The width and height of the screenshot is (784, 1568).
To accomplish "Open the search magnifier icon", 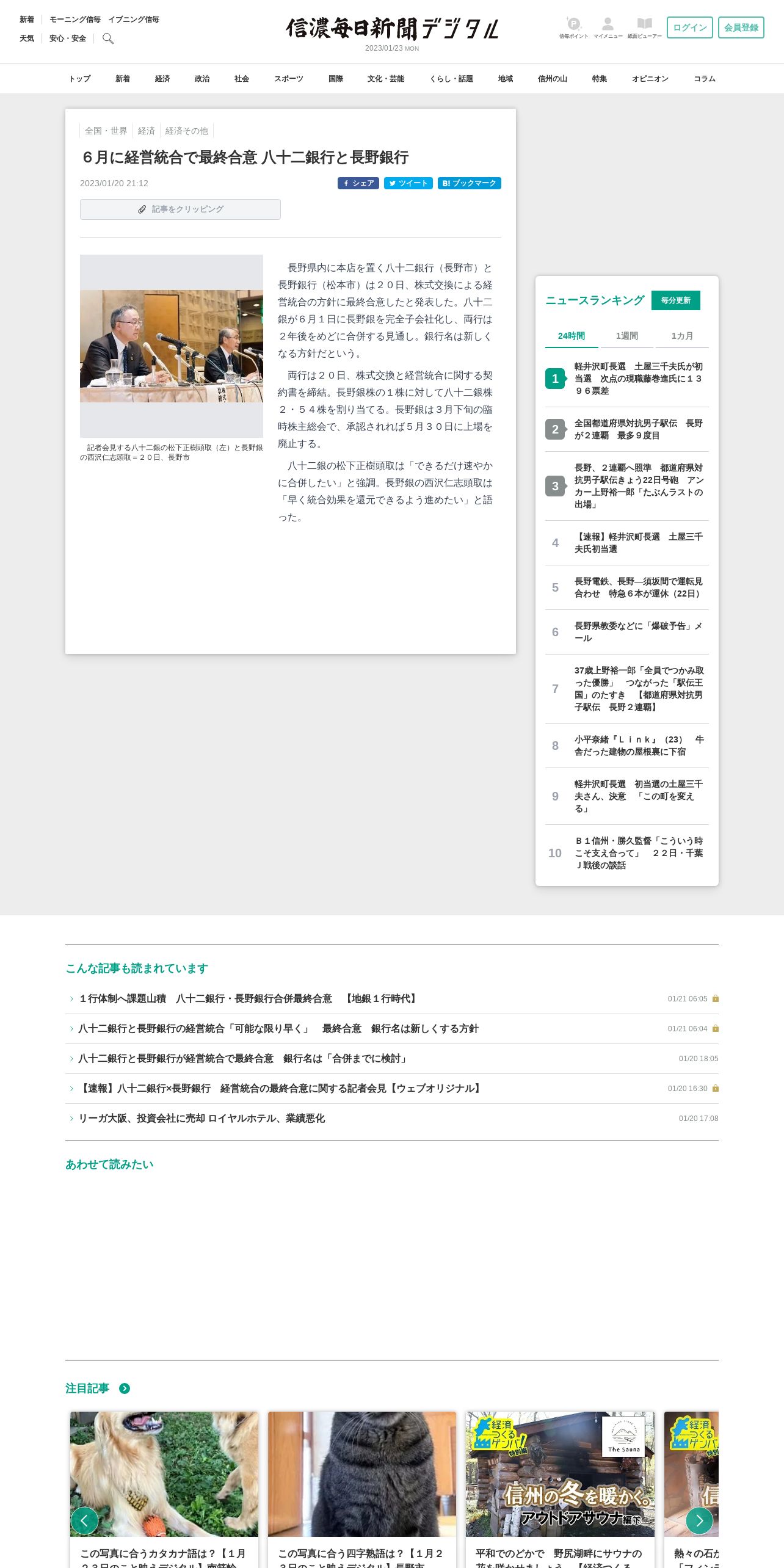I will (x=108, y=38).
